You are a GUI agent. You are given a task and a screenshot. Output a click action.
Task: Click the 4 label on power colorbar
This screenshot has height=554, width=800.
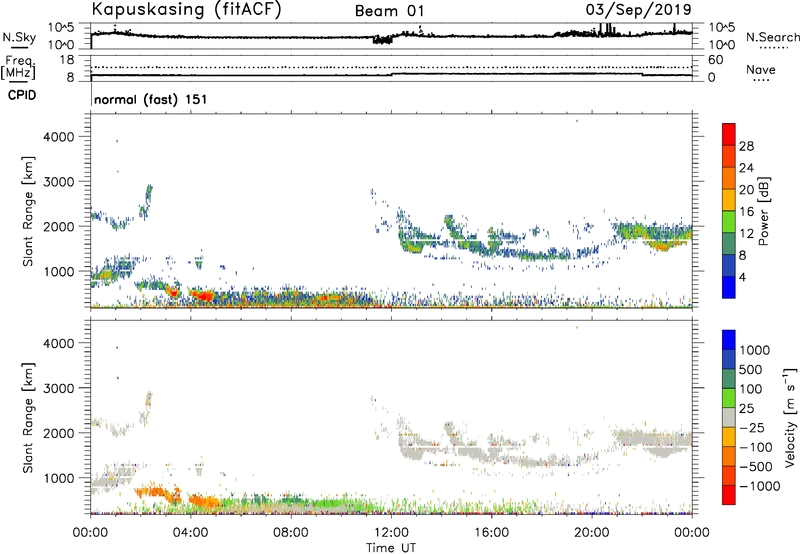click(743, 277)
